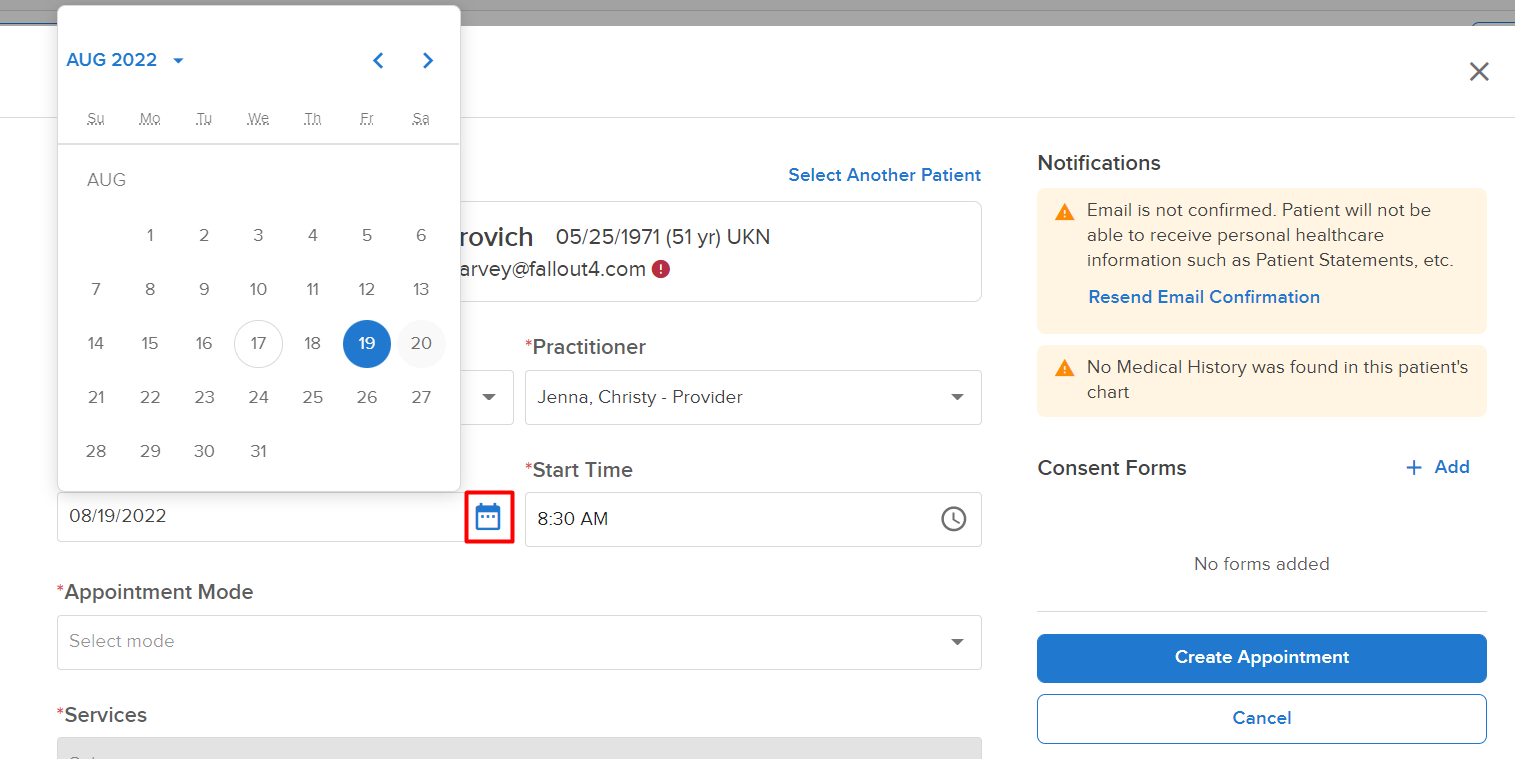
Task: Select August 12 in calendar
Action: coord(367,290)
